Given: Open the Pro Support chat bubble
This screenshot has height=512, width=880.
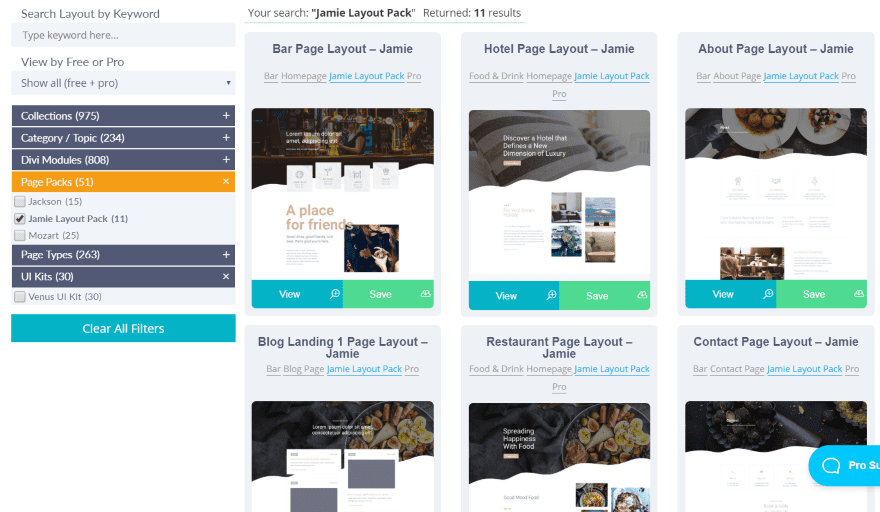Looking at the screenshot, I should point(844,465).
